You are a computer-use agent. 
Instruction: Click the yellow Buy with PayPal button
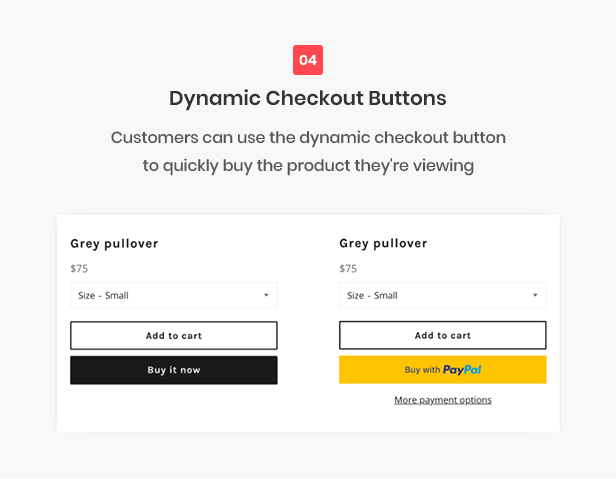[443, 370]
